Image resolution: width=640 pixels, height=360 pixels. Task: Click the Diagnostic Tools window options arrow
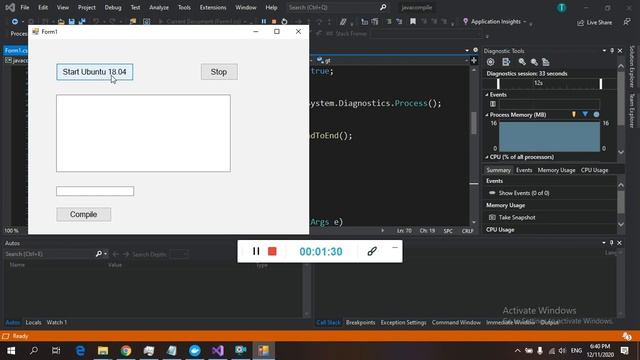click(604, 51)
